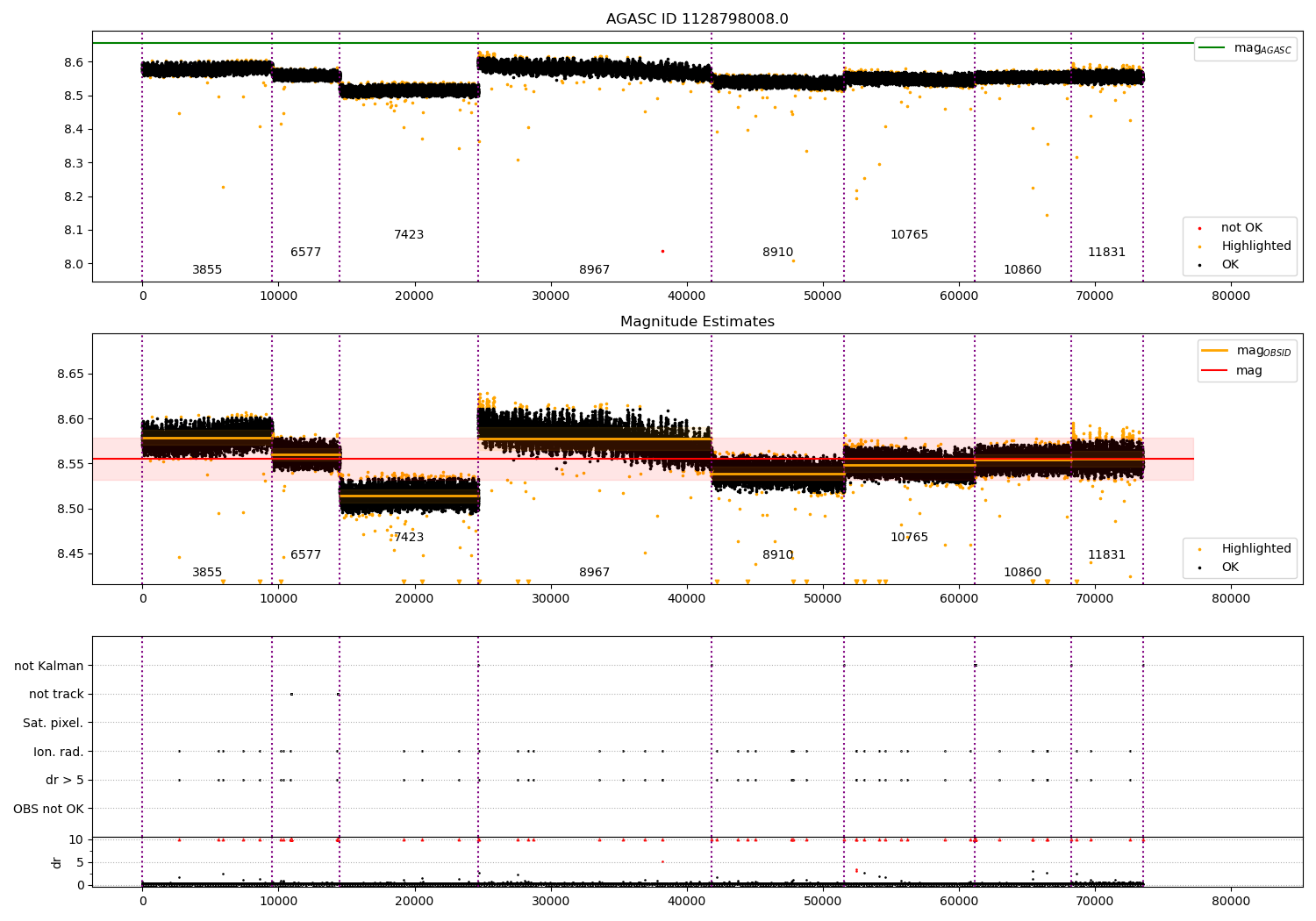
Task: Click the 8.6 y-axis tick of the top plot
Action: click(x=74, y=62)
